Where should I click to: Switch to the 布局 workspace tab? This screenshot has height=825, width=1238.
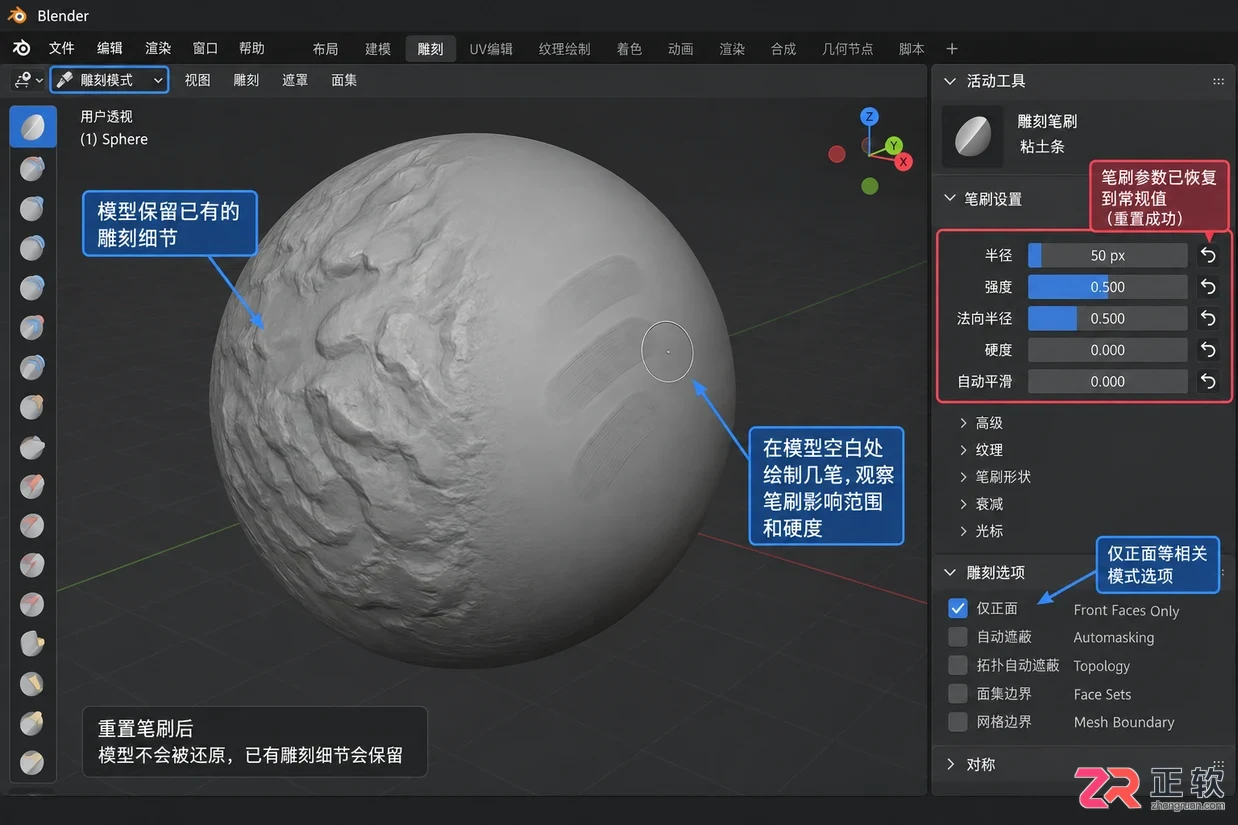325,49
